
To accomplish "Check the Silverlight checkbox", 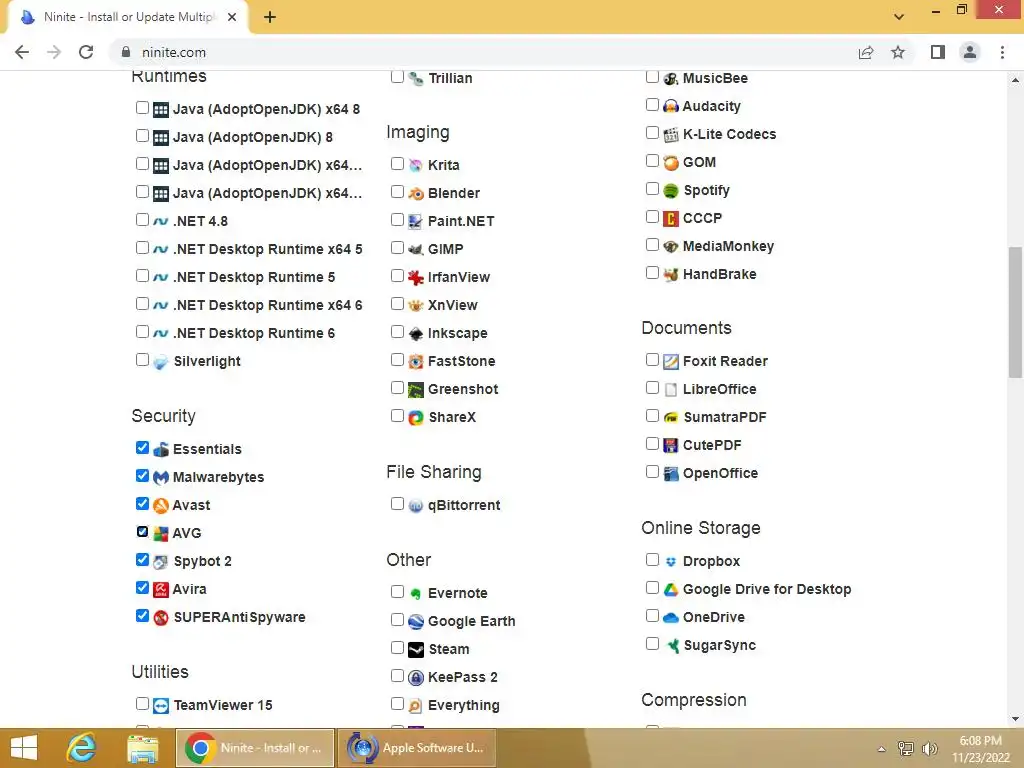I will 142,359.
